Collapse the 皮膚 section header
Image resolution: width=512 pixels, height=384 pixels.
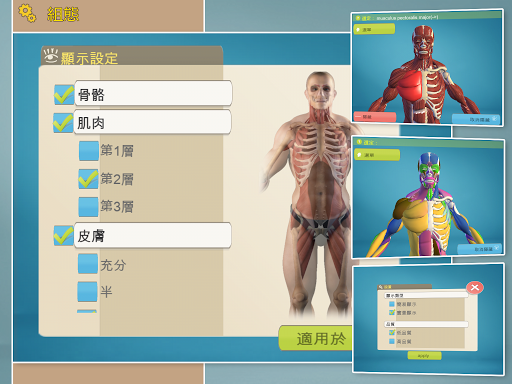pyautogui.click(x=152, y=235)
